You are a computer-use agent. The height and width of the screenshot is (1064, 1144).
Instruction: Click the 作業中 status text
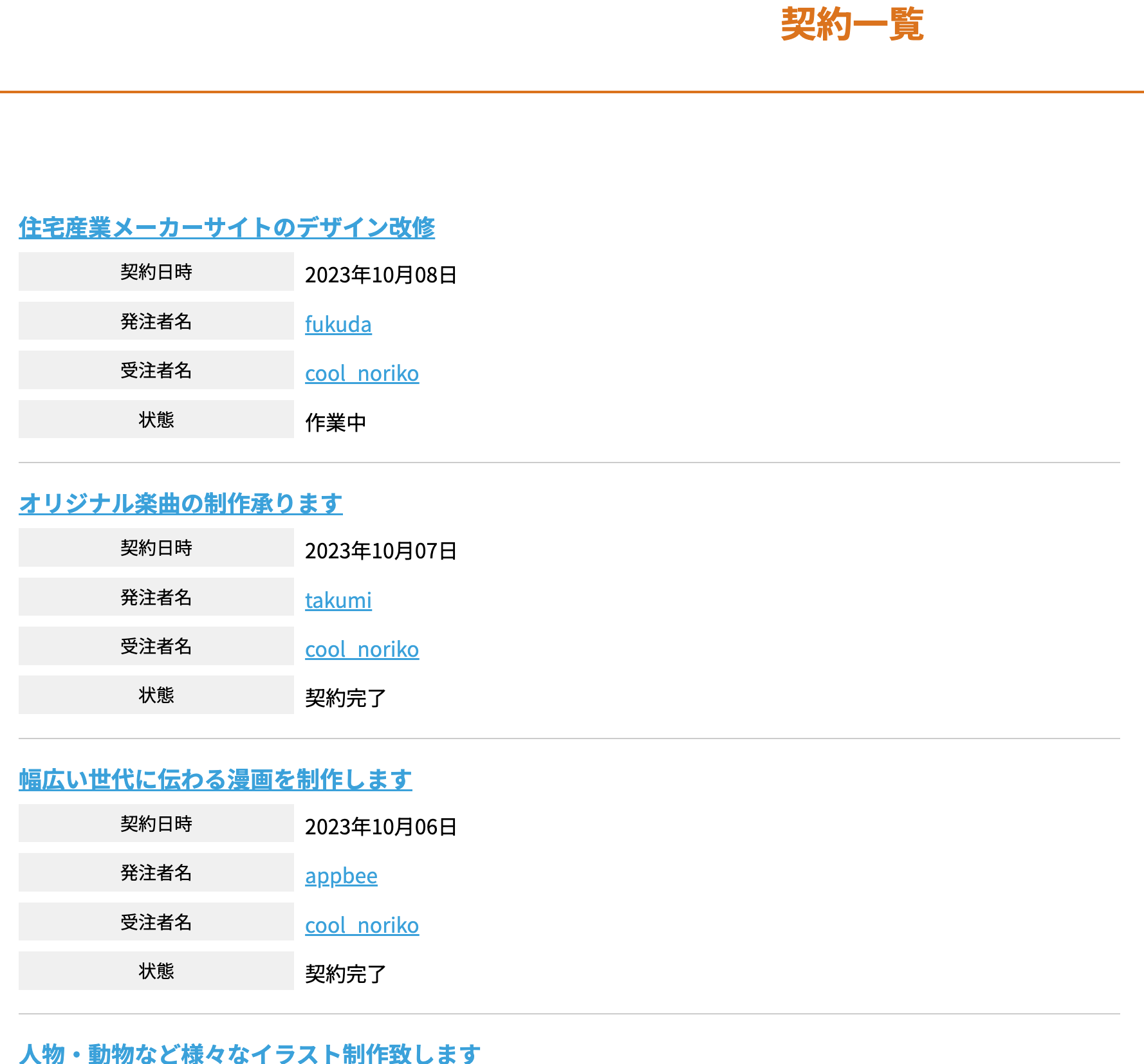coord(335,423)
